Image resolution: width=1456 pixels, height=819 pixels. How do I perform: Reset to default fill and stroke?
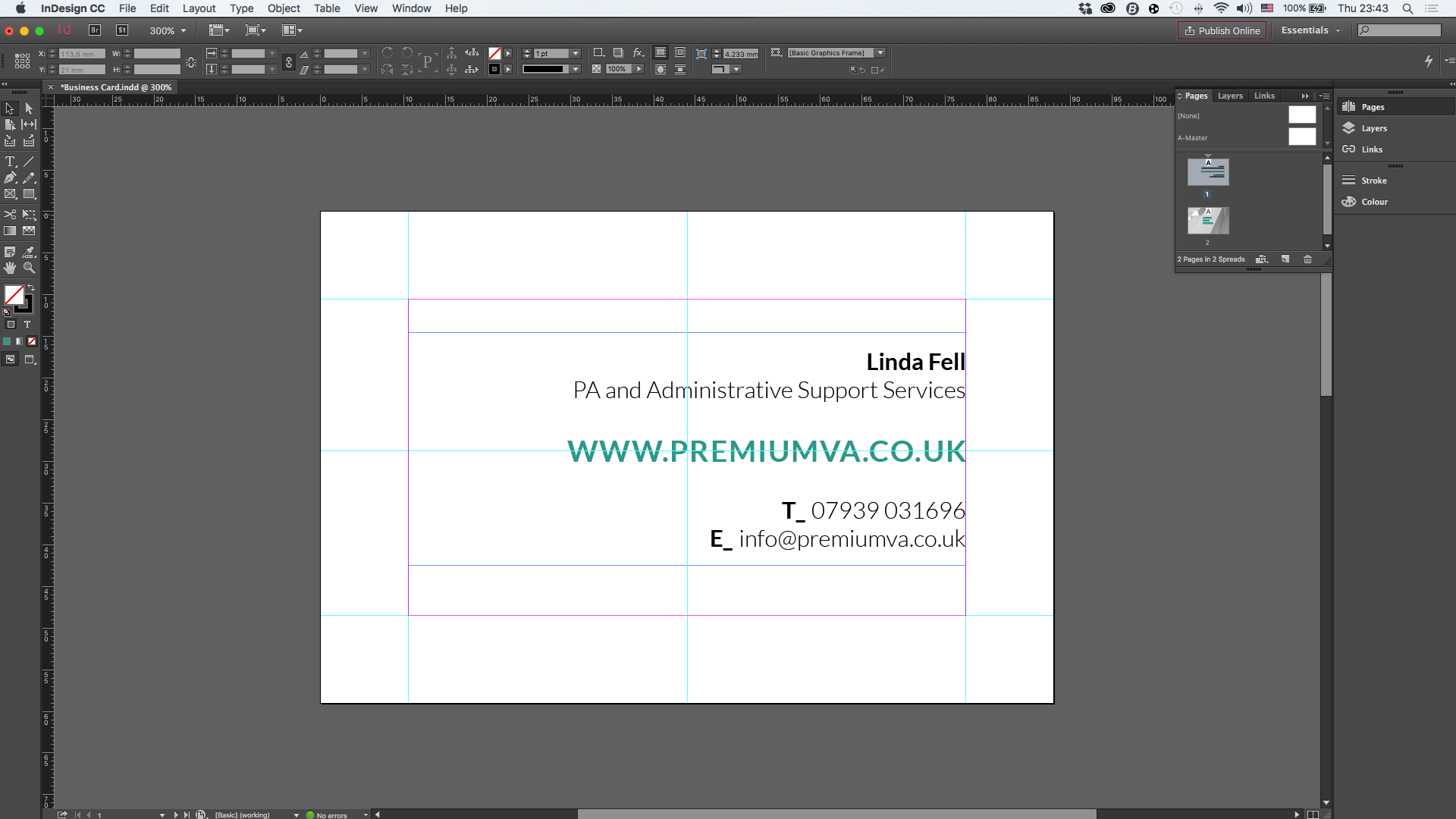tap(7, 312)
